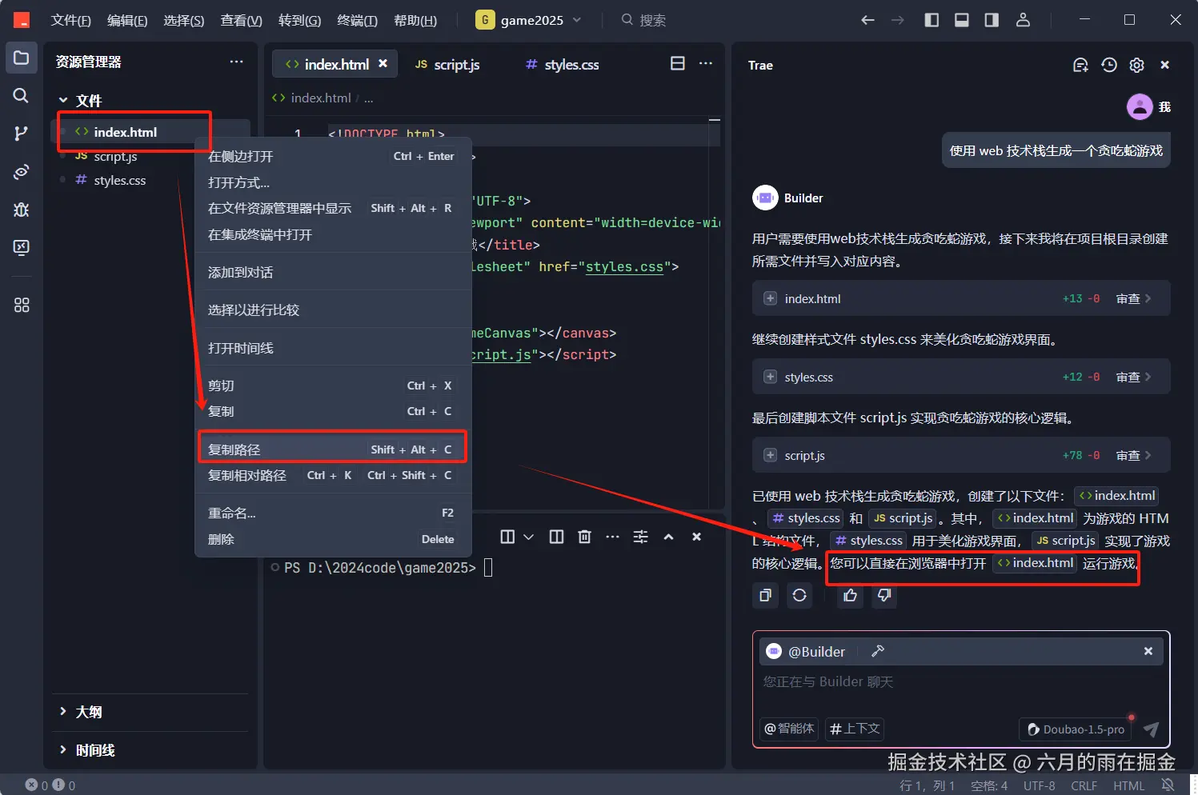Open Trae panel settings gear
The image size is (1198, 795).
pyautogui.click(x=1137, y=65)
